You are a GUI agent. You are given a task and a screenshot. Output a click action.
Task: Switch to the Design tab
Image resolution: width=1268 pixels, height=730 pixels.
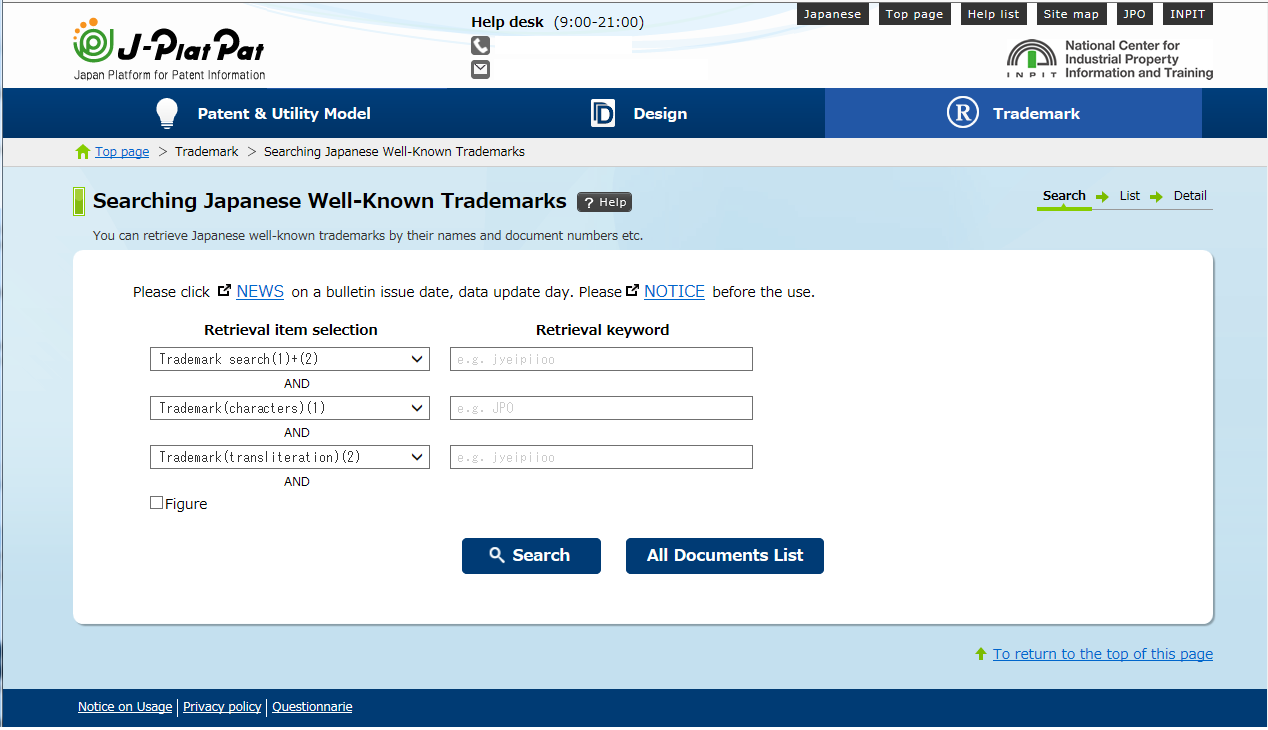[640, 114]
